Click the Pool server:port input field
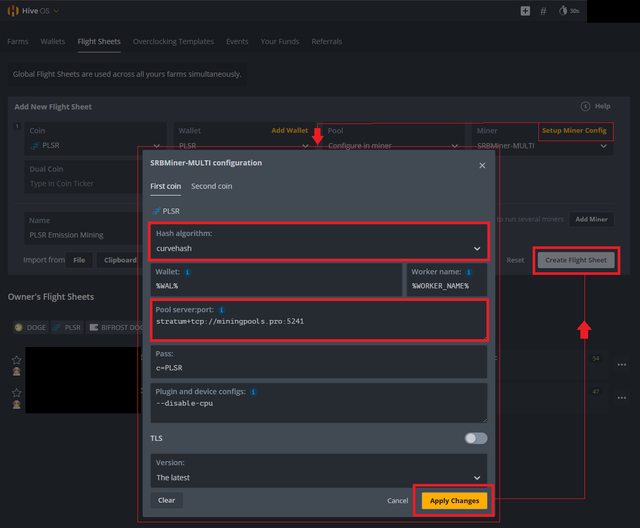The image size is (640, 528). click(318, 321)
